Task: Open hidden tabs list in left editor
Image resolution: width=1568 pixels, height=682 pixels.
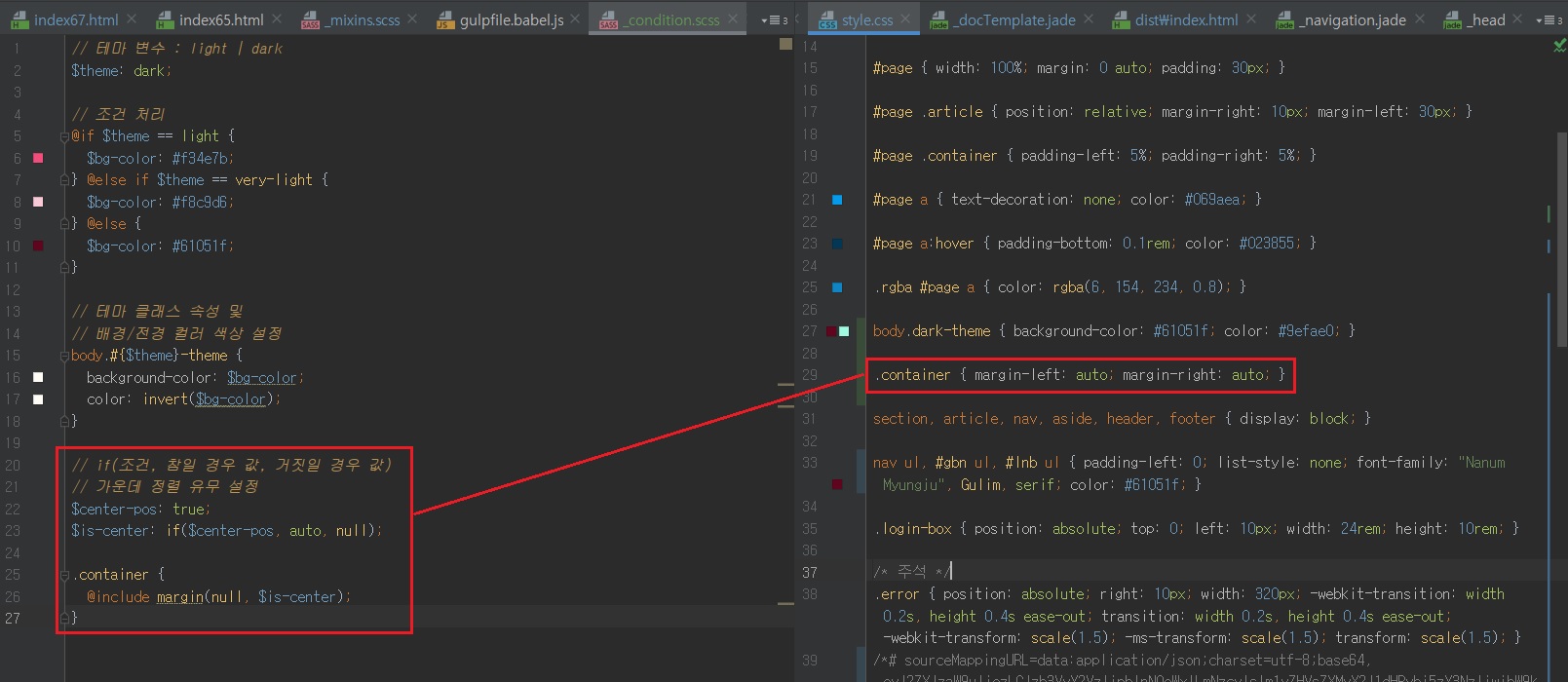Action: click(774, 19)
